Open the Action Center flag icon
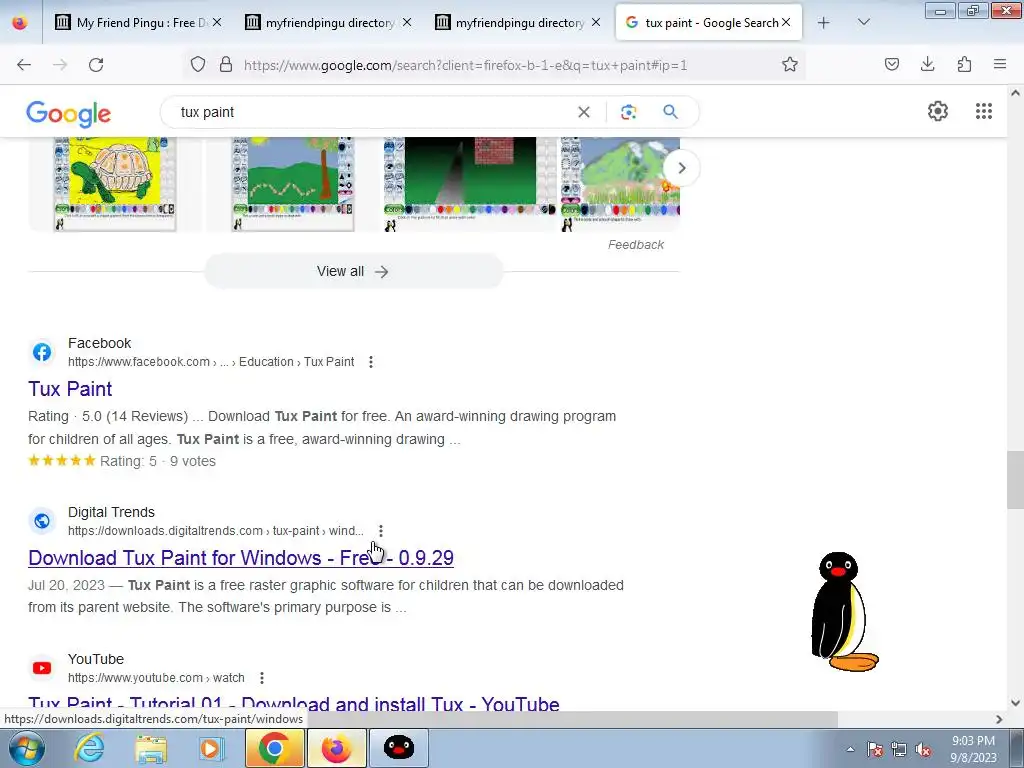This screenshot has width=1024, height=768. [x=874, y=750]
